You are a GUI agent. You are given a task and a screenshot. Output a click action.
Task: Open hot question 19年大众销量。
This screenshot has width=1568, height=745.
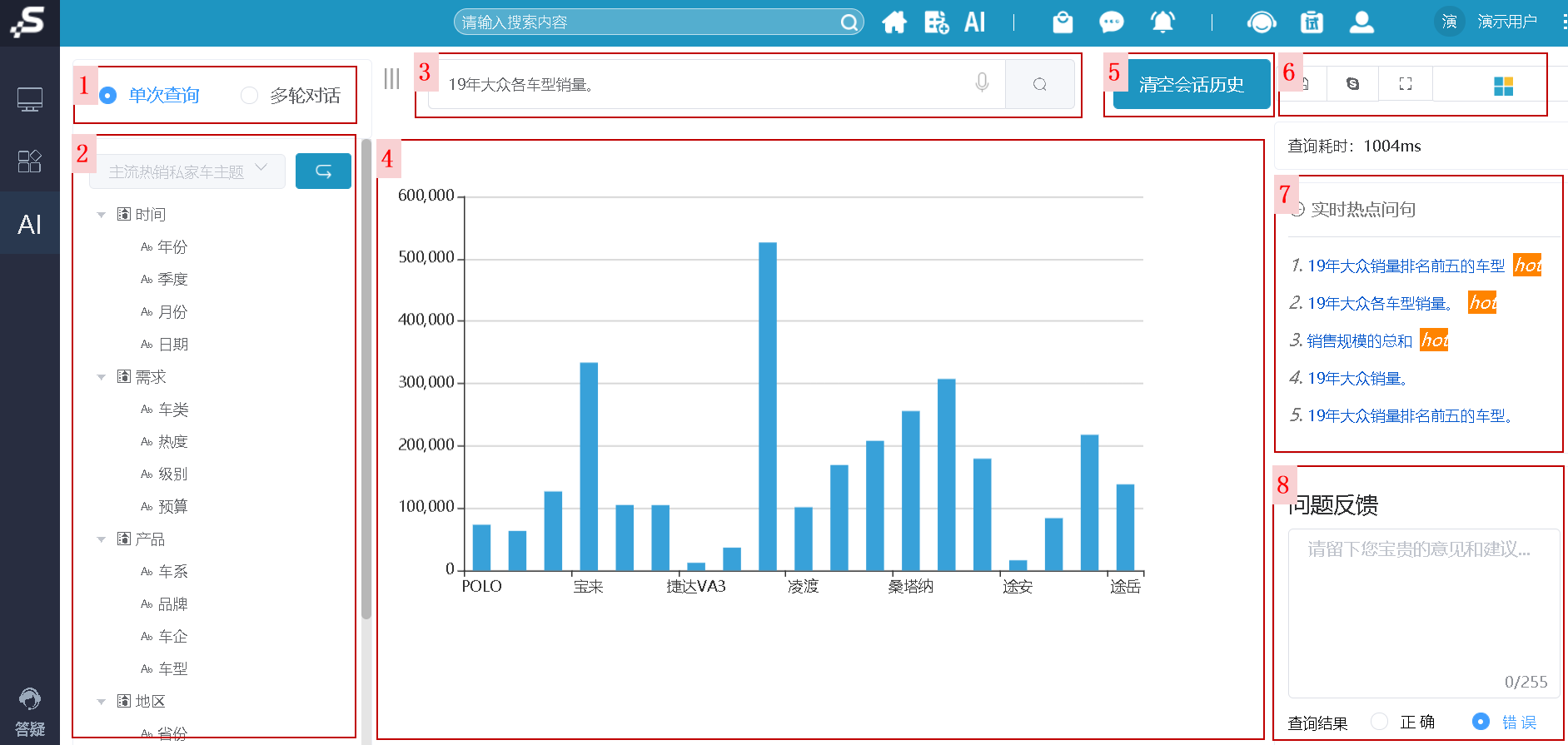(x=1357, y=378)
